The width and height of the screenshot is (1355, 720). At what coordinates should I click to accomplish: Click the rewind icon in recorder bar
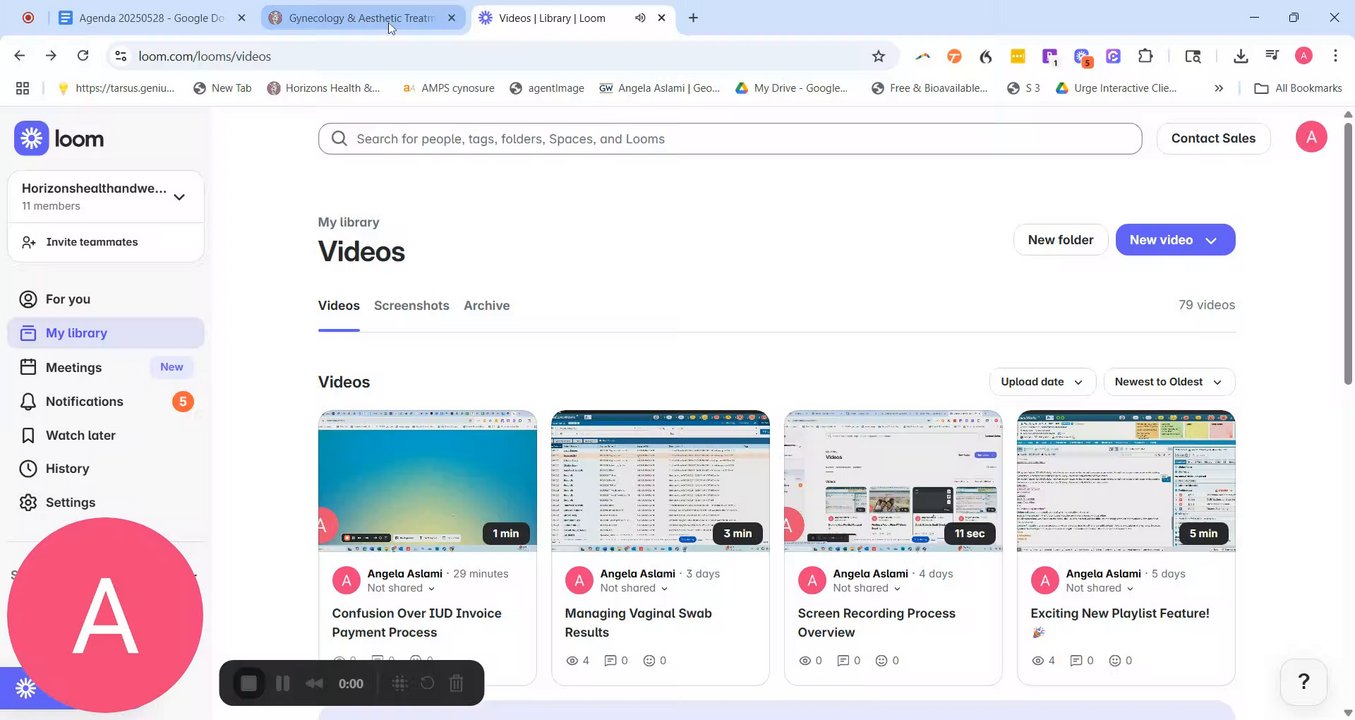(x=314, y=683)
